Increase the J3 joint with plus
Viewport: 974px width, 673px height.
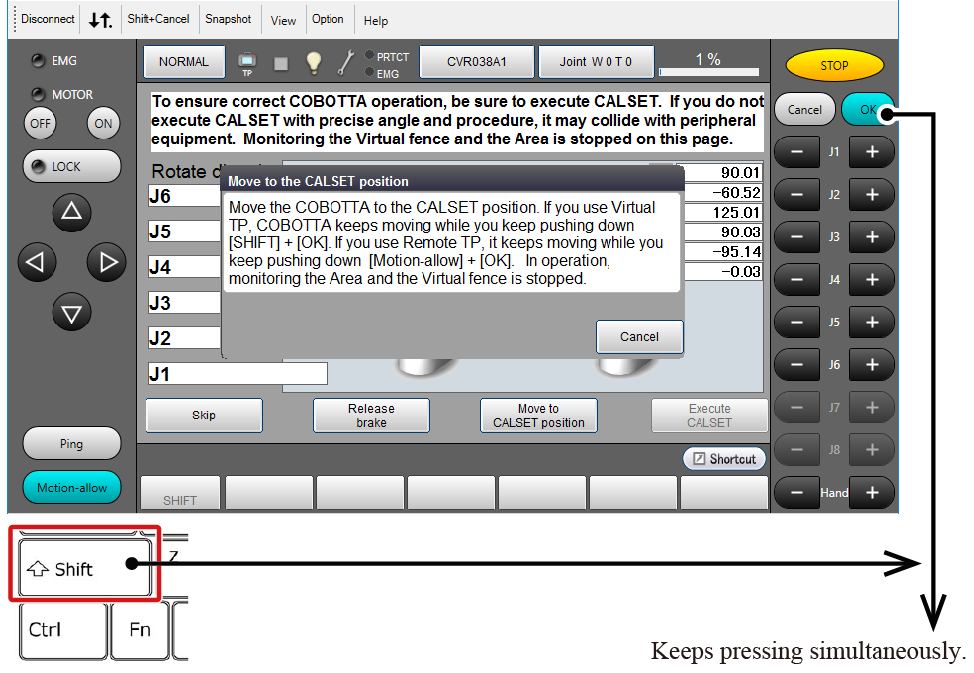872,237
